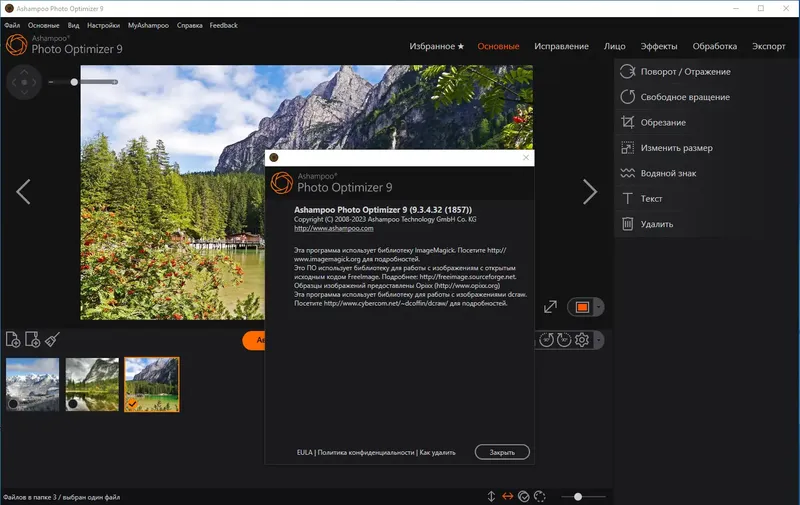This screenshot has height=505, width=800.
Task: Switch to the Лицо tab
Action: [615, 46]
